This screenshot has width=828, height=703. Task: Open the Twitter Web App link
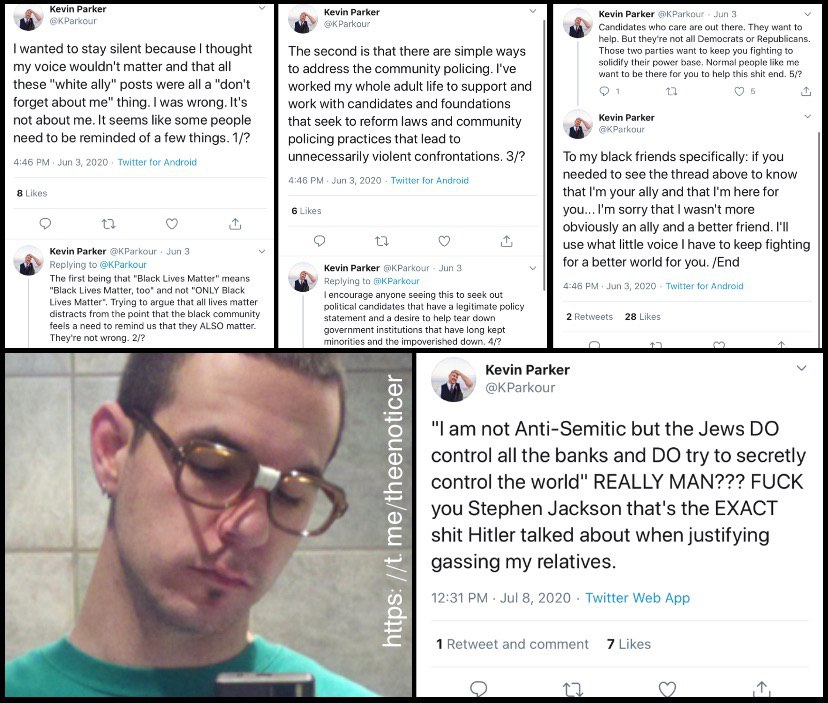click(x=637, y=598)
